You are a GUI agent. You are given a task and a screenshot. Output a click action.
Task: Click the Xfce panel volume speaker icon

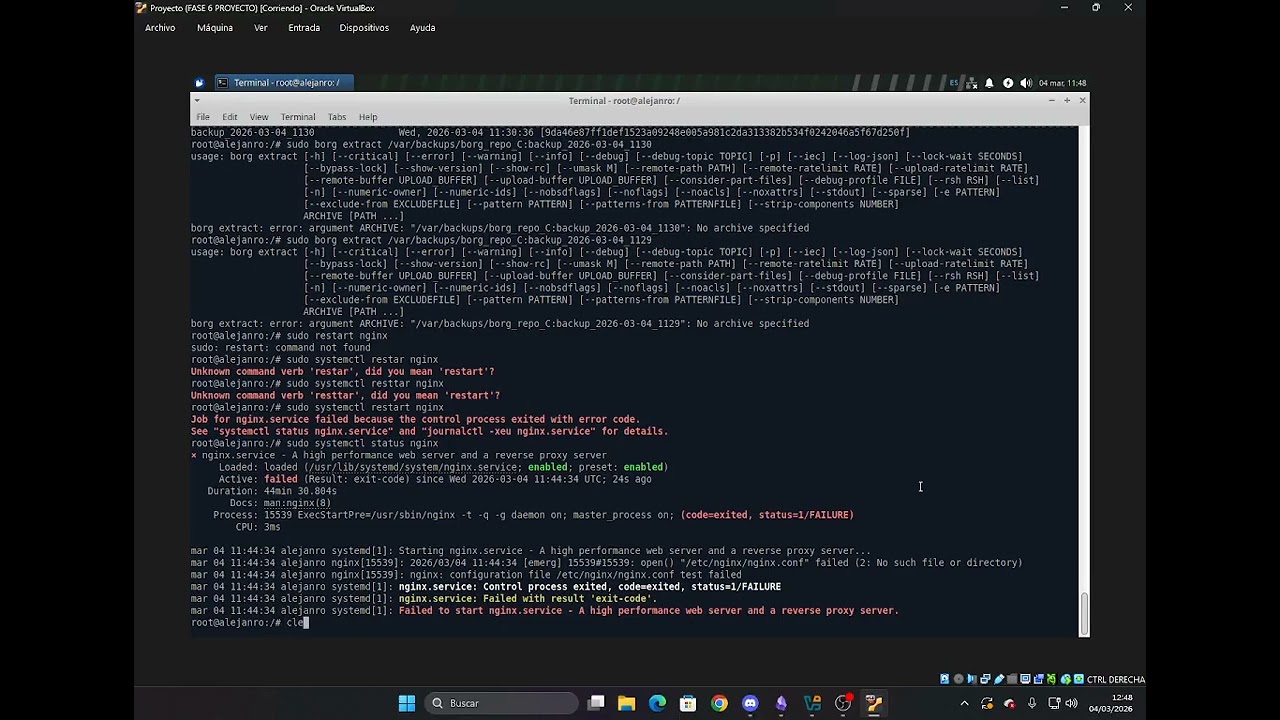1026,83
